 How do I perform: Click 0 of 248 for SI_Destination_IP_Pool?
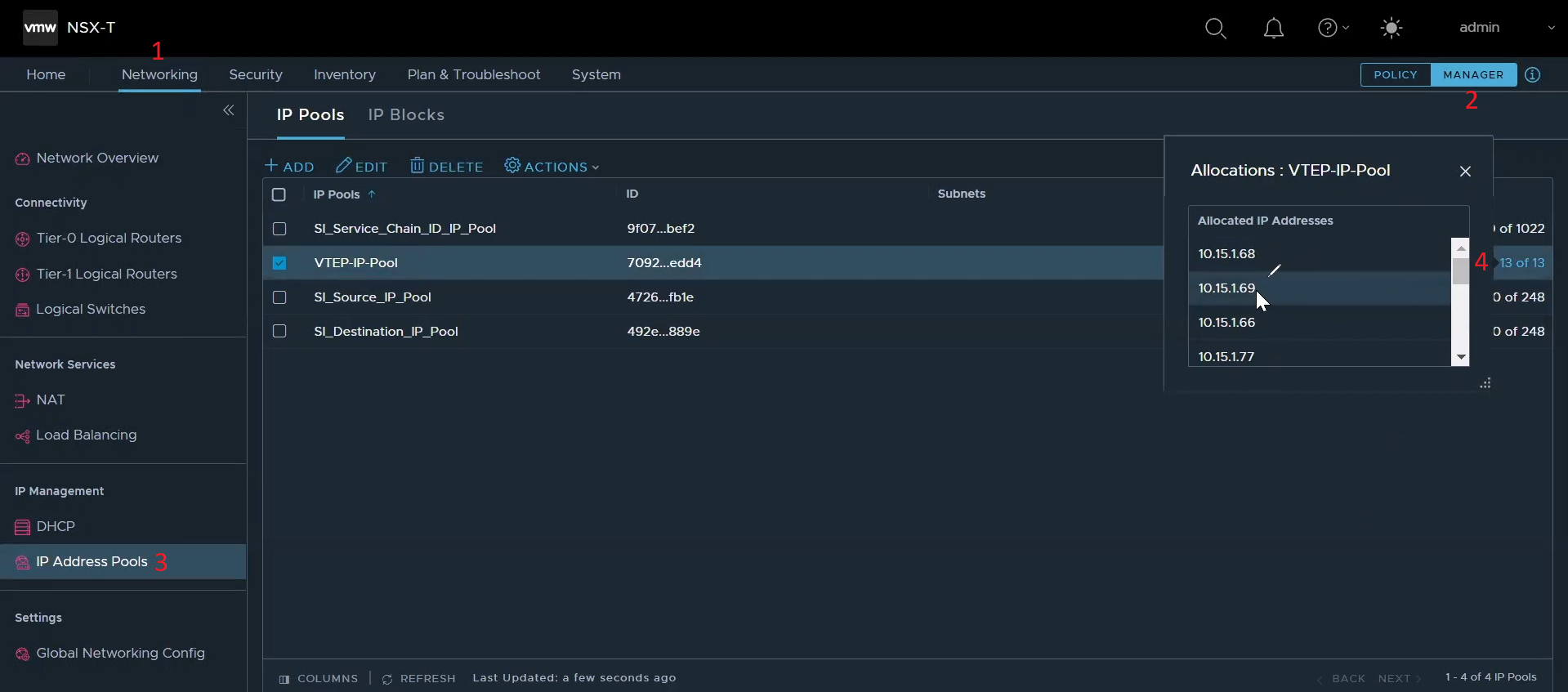tap(1519, 332)
